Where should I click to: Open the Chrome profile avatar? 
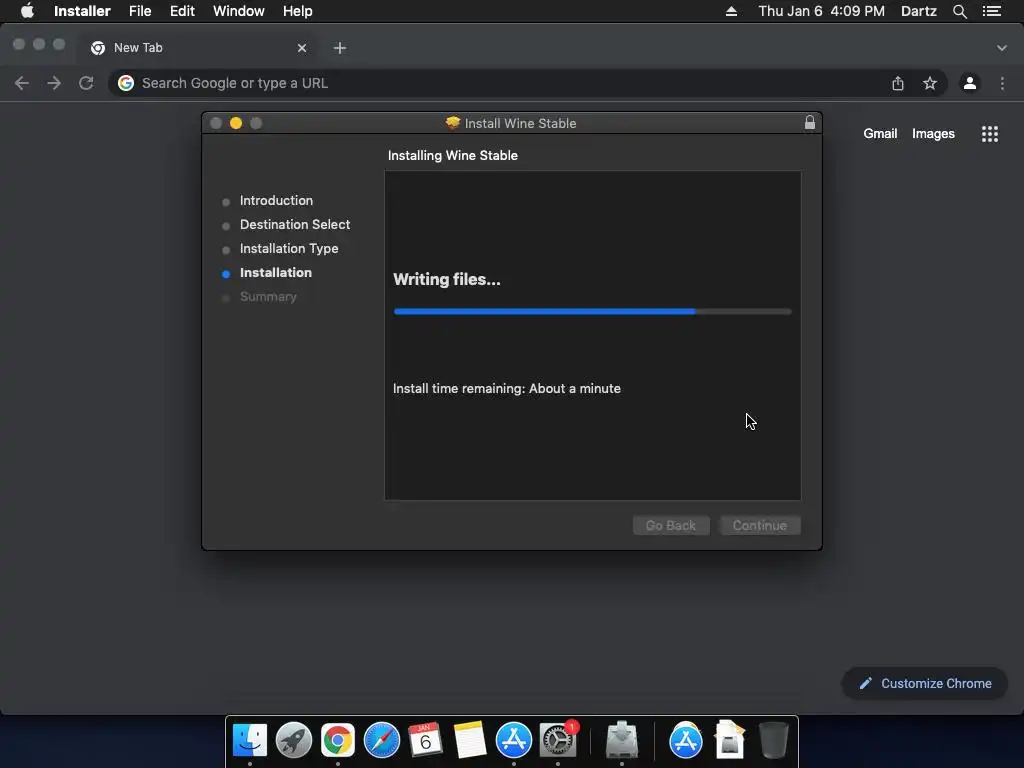coord(970,83)
